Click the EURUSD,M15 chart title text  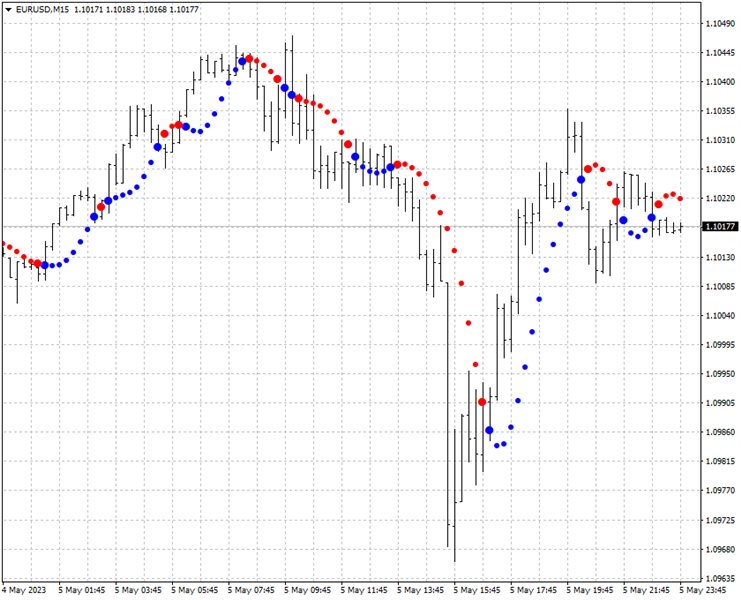[x=42, y=9]
